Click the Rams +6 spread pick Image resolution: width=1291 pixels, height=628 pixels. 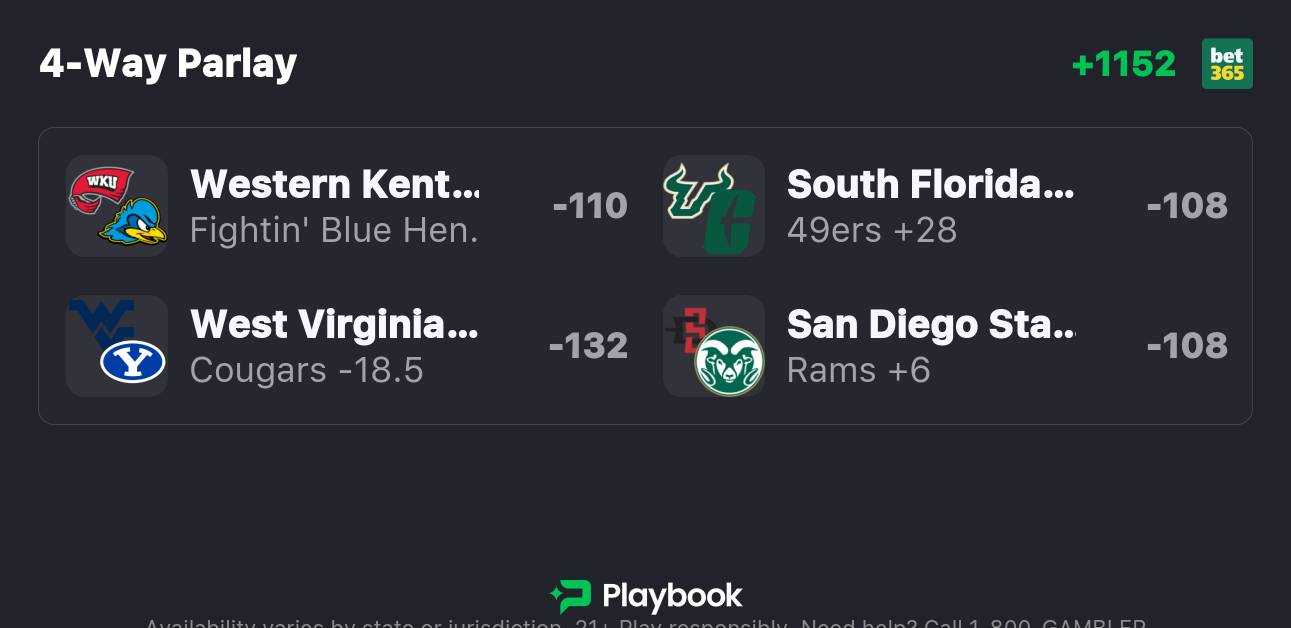pyautogui.click(x=859, y=371)
